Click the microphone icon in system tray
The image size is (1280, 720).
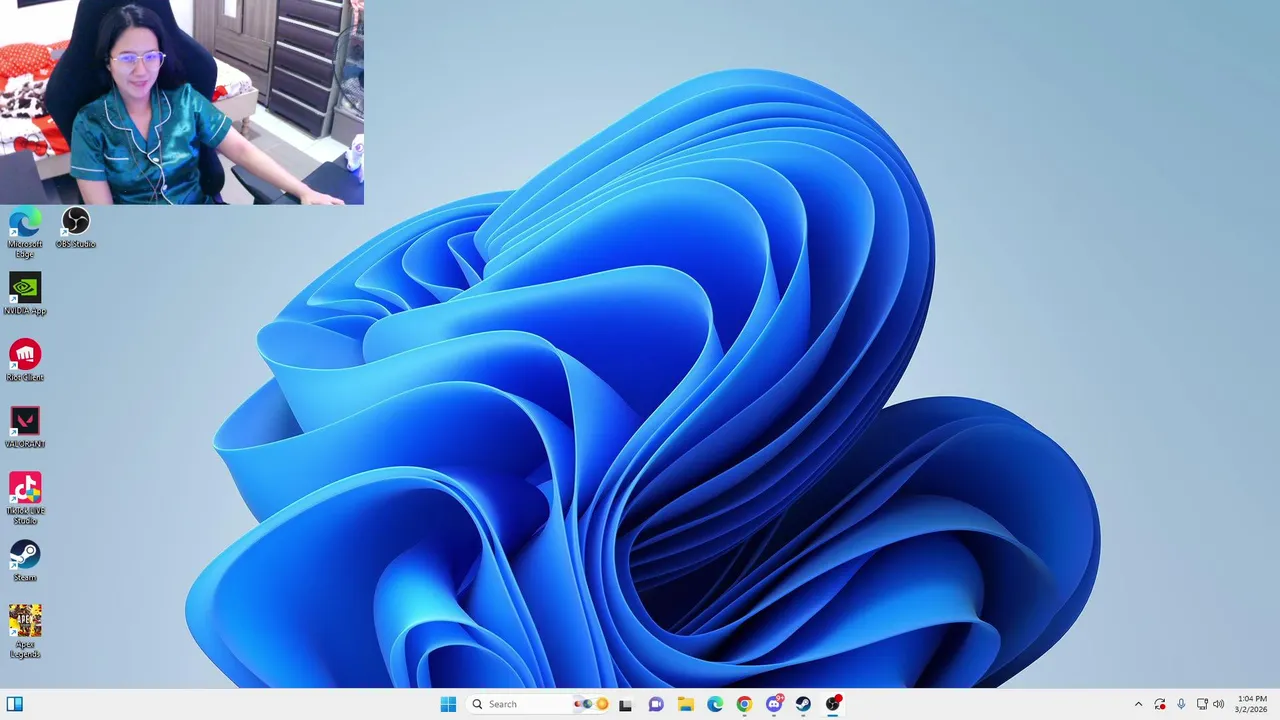[1181, 704]
